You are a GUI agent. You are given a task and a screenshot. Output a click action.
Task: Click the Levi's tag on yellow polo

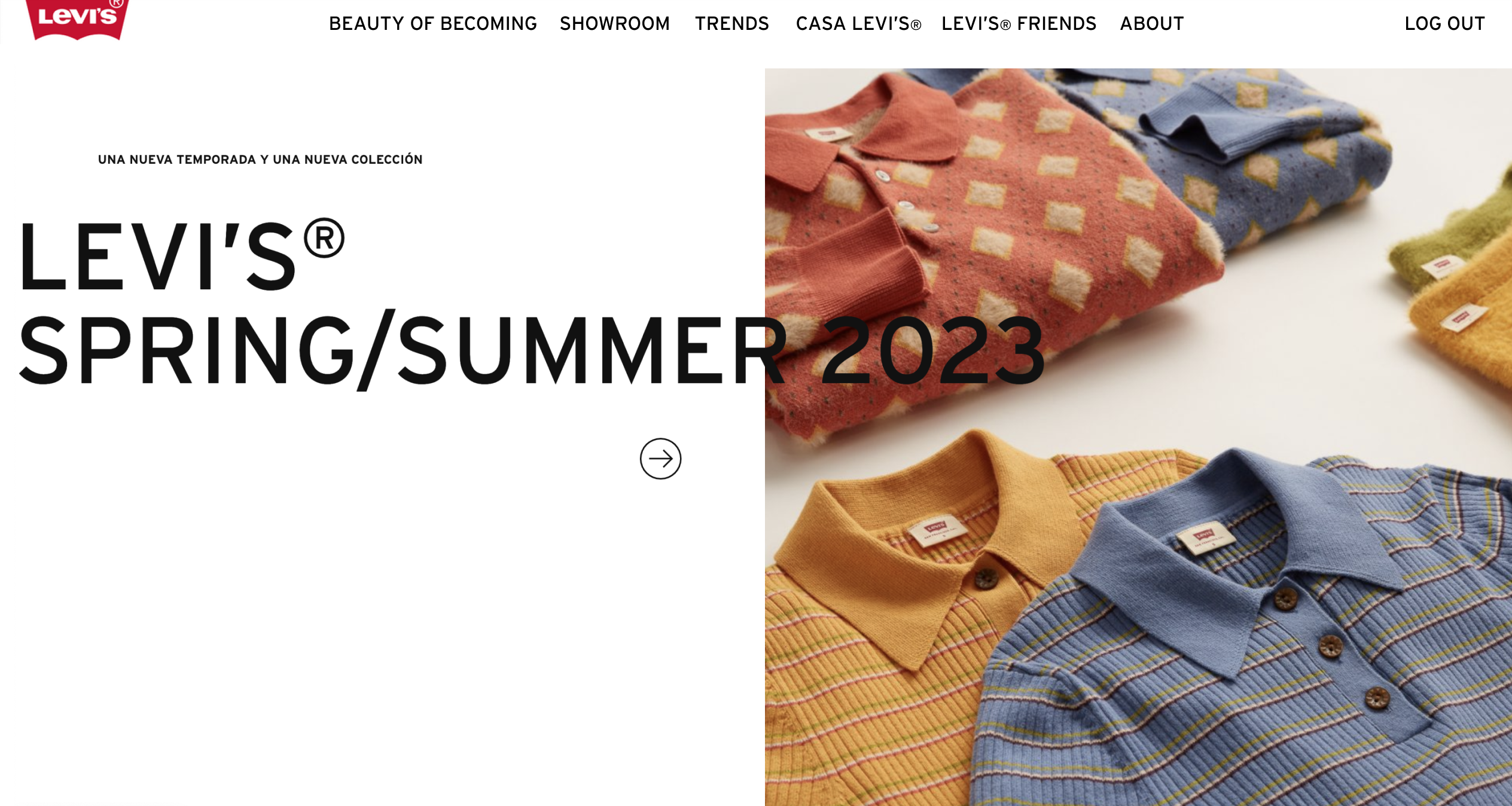(x=936, y=530)
